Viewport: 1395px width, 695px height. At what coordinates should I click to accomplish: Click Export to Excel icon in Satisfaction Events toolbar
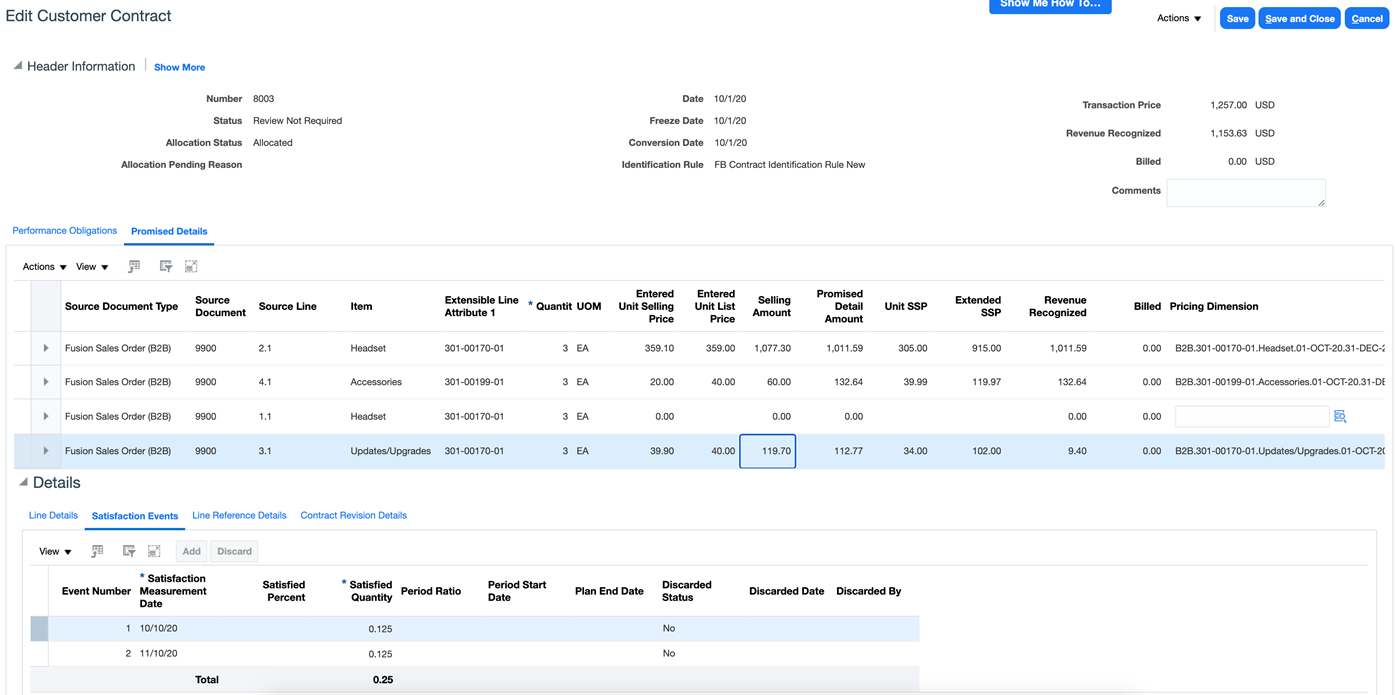coord(97,551)
